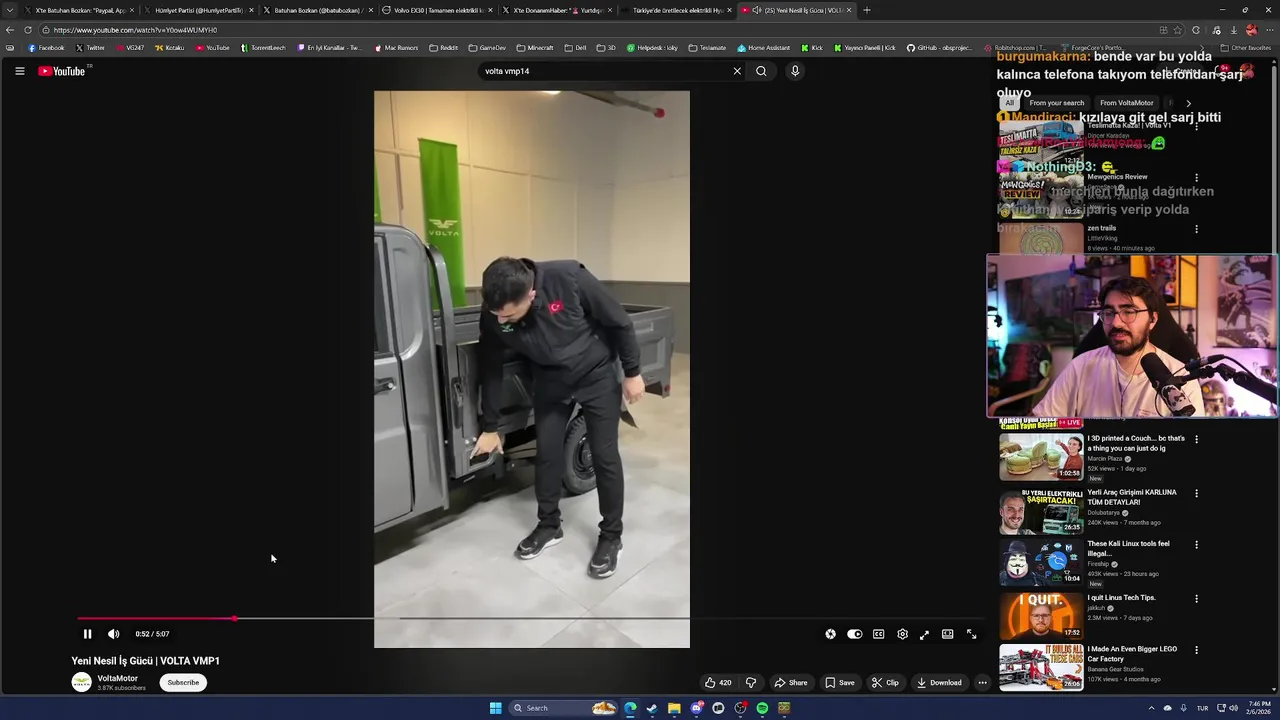Image resolution: width=1280 pixels, height=720 pixels.
Task: Open 'Yerli Araç Girişimi KARLUNA TÜM DETAYLAR!' title
Action: click(1132, 497)
